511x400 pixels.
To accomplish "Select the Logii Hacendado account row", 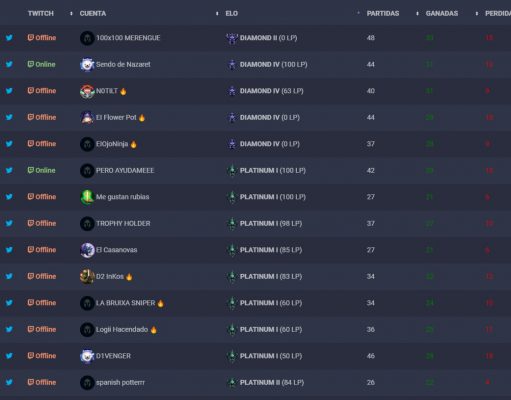I will point(255,329).
